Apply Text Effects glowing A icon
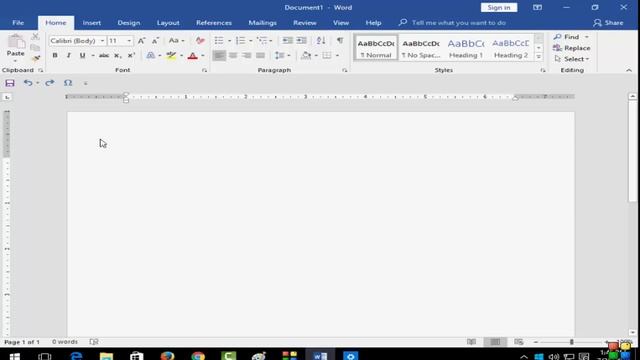Screen dimensions: 640x360 151,56
